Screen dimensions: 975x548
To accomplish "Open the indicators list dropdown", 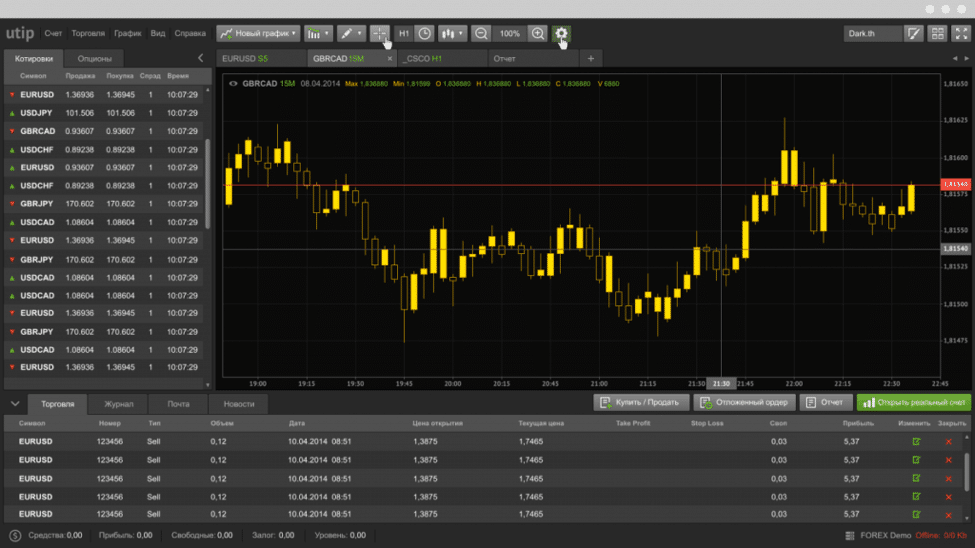I will tap(318, 34).
